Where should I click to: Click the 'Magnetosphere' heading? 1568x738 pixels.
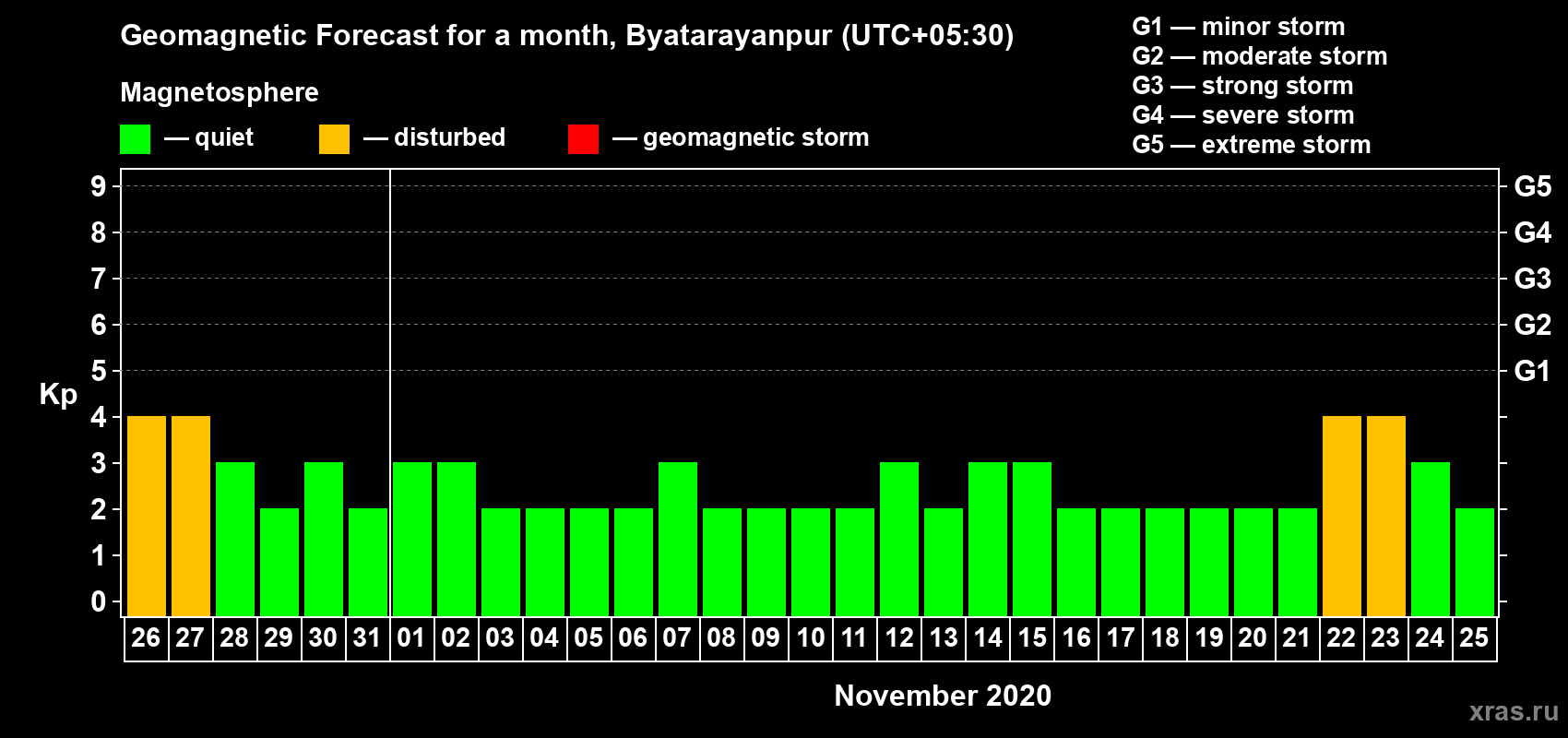pyautogui.click(x=220, y=93)
